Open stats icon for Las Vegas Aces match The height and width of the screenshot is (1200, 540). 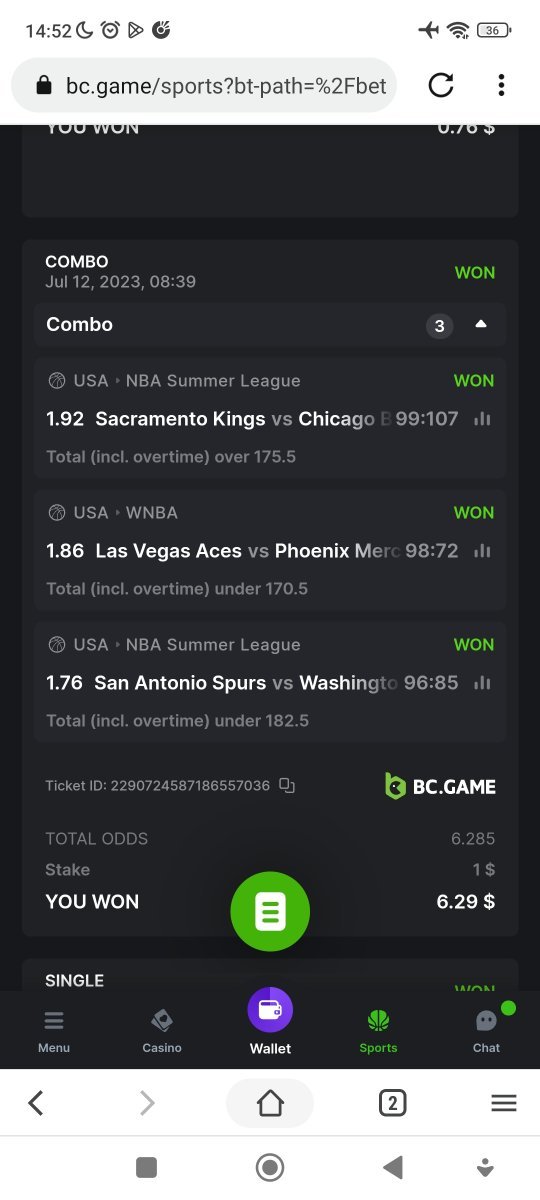click(483, 551)
